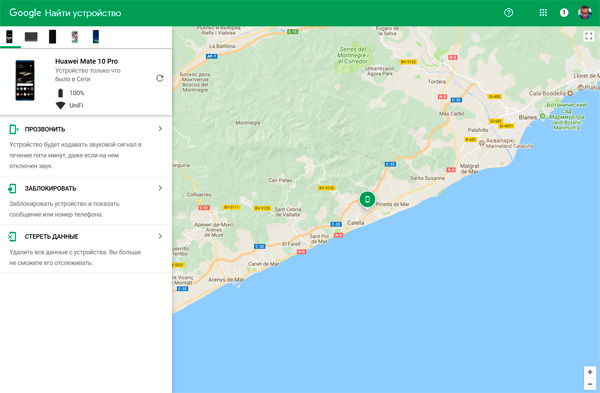The image size is (600, 393).
Task: Click the ЗАБЛОКИРОВАТЬ lock device button
Action: tap(86, 201)
